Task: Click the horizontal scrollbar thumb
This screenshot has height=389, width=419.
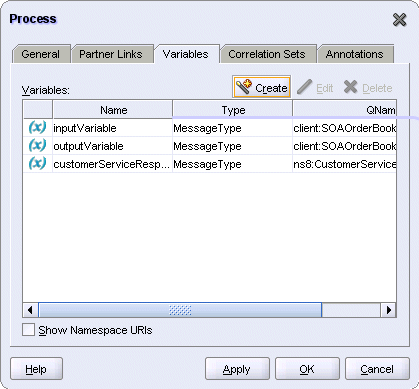Action: pyautogui.click(x=180, y=310)
